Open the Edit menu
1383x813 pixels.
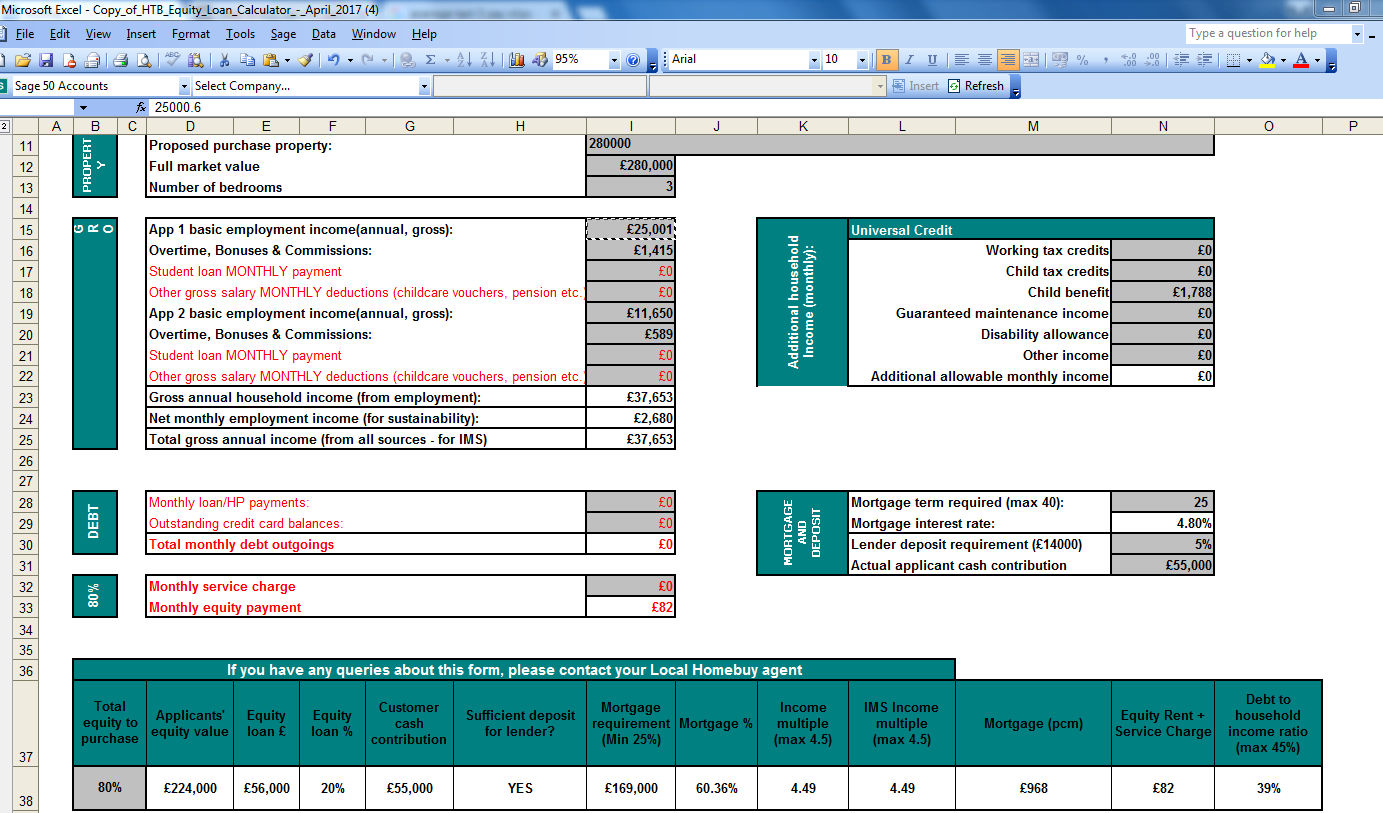point(60,34)
